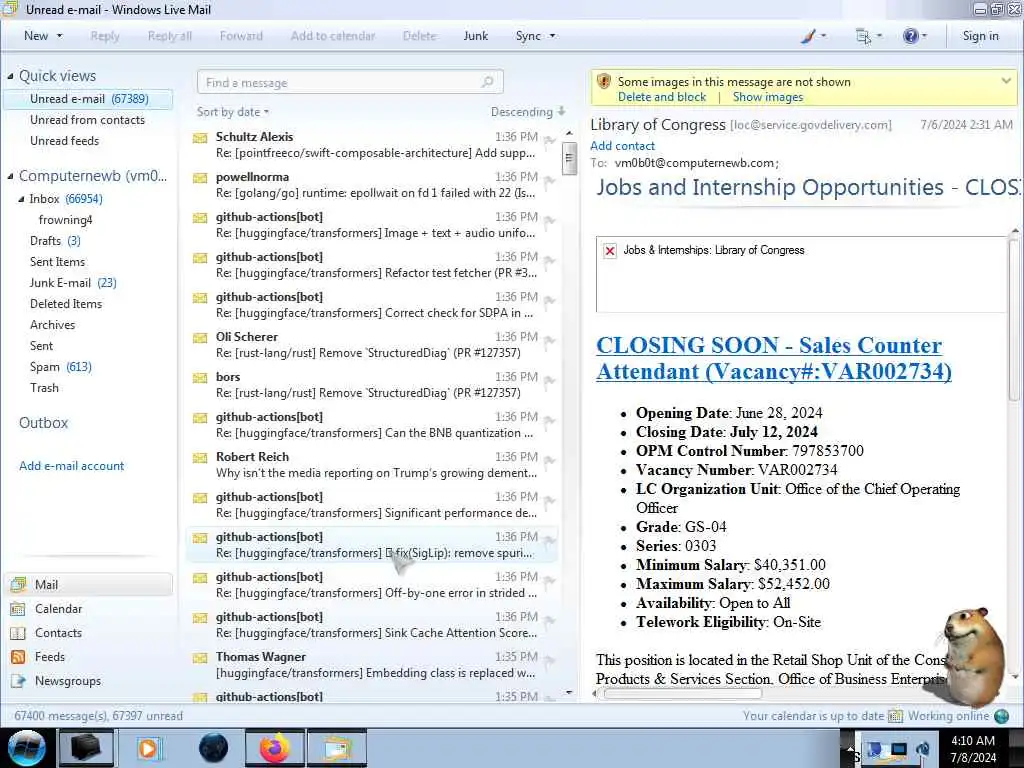This screenshot has height=768, width=1024.
Task: Click the Working online globe icon
Action: point(1001,716)
